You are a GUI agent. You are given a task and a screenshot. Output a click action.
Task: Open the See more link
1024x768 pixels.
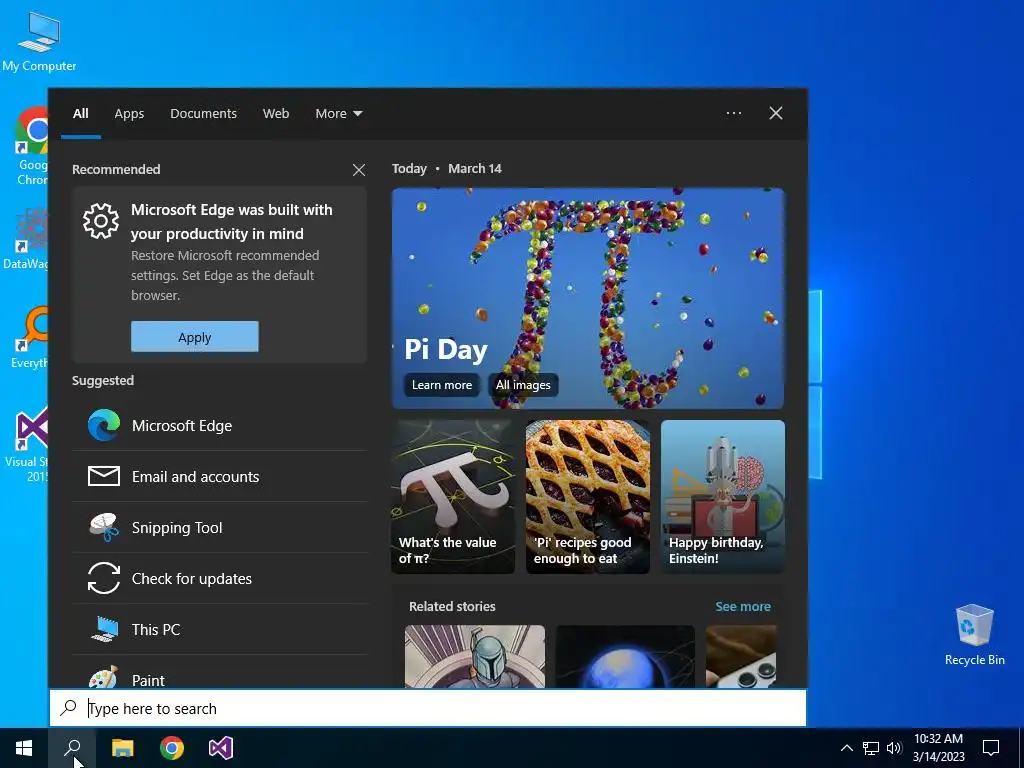[x=743, y=607]
